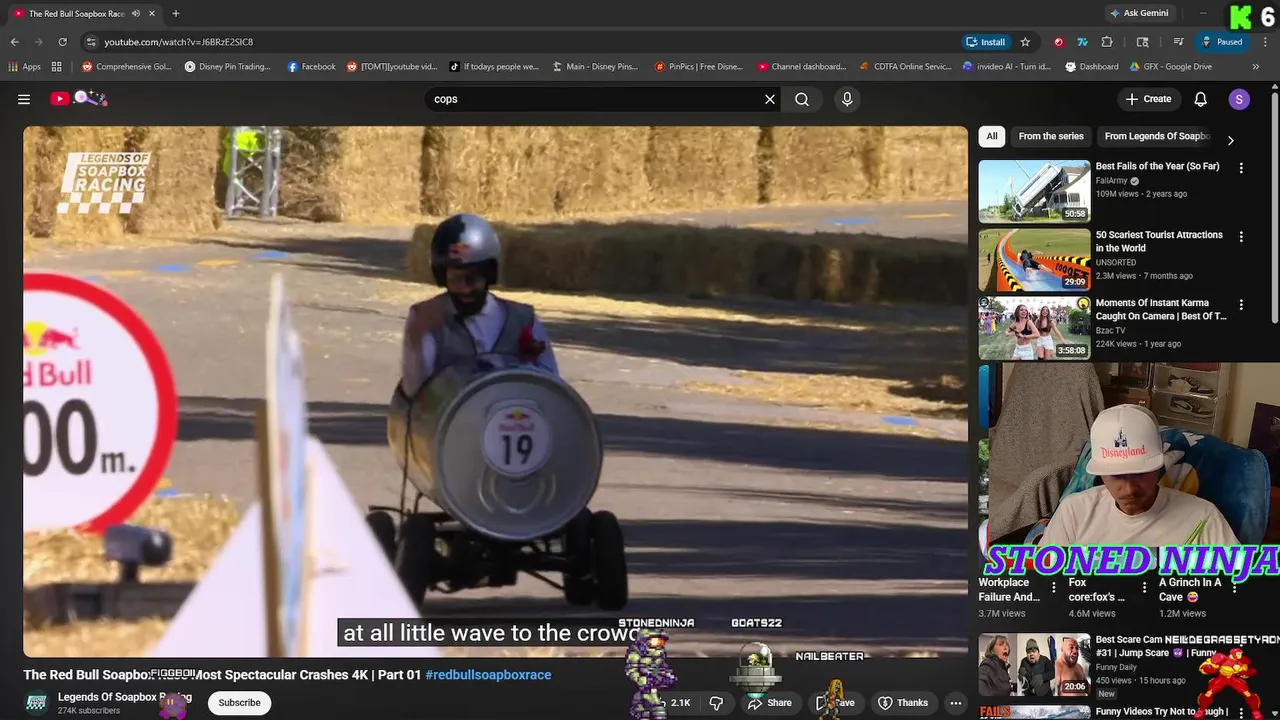Viewport: 1280px width, 720px height.
Task: Open Moments Of Instant Karma thumbnail
Action: (x=1034, y=328)
